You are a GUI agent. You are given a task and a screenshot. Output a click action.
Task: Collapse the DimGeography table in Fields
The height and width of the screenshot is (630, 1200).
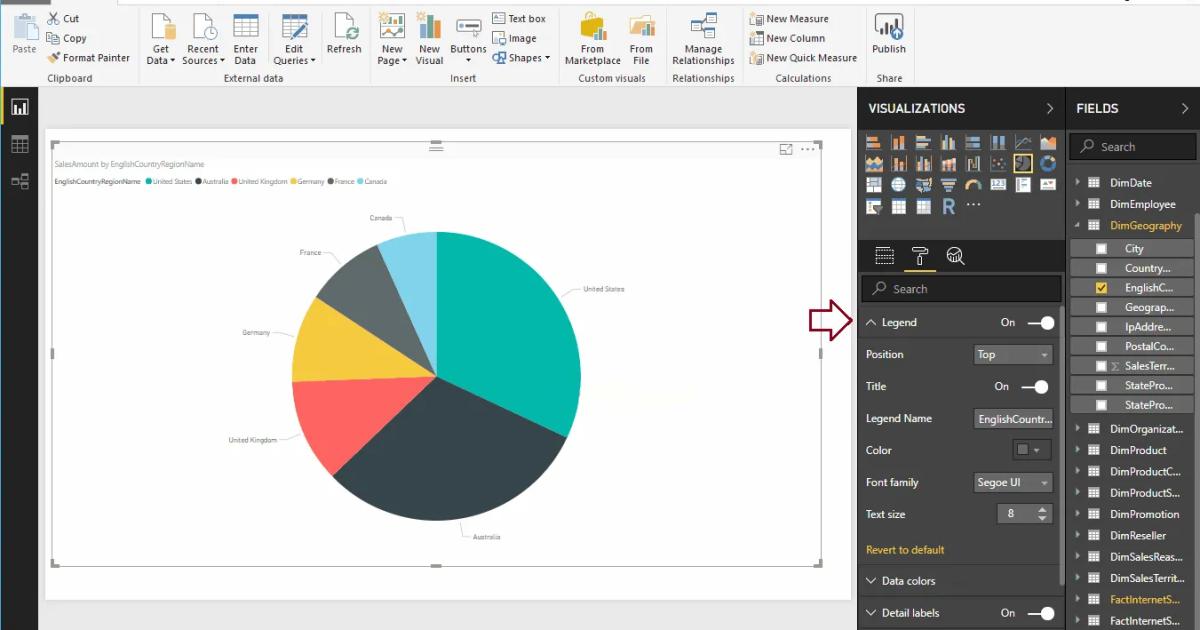tap(1075, 225)
